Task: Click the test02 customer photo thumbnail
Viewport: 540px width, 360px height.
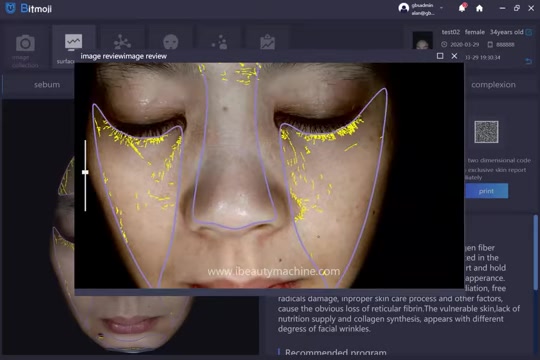Action: click(423, 40)
